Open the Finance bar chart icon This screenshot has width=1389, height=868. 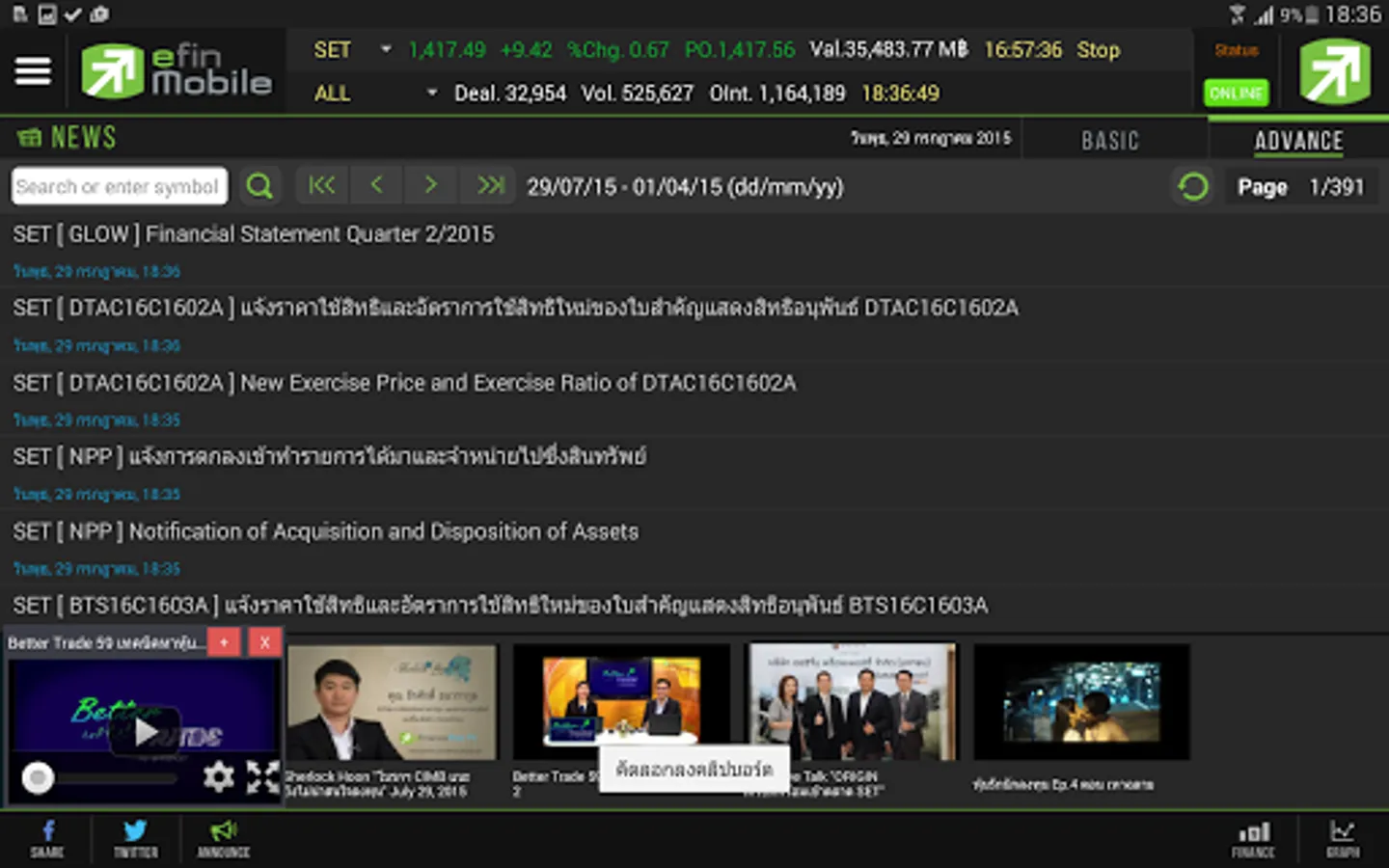tap(1254, 838)
